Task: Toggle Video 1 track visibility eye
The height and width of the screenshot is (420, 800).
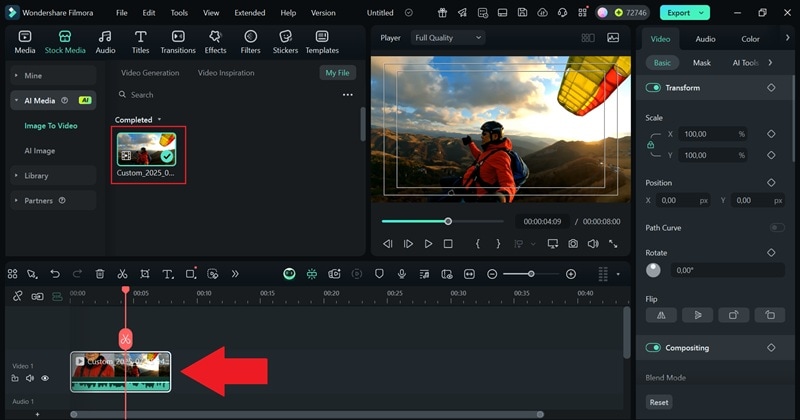Action: click(45, 378)
